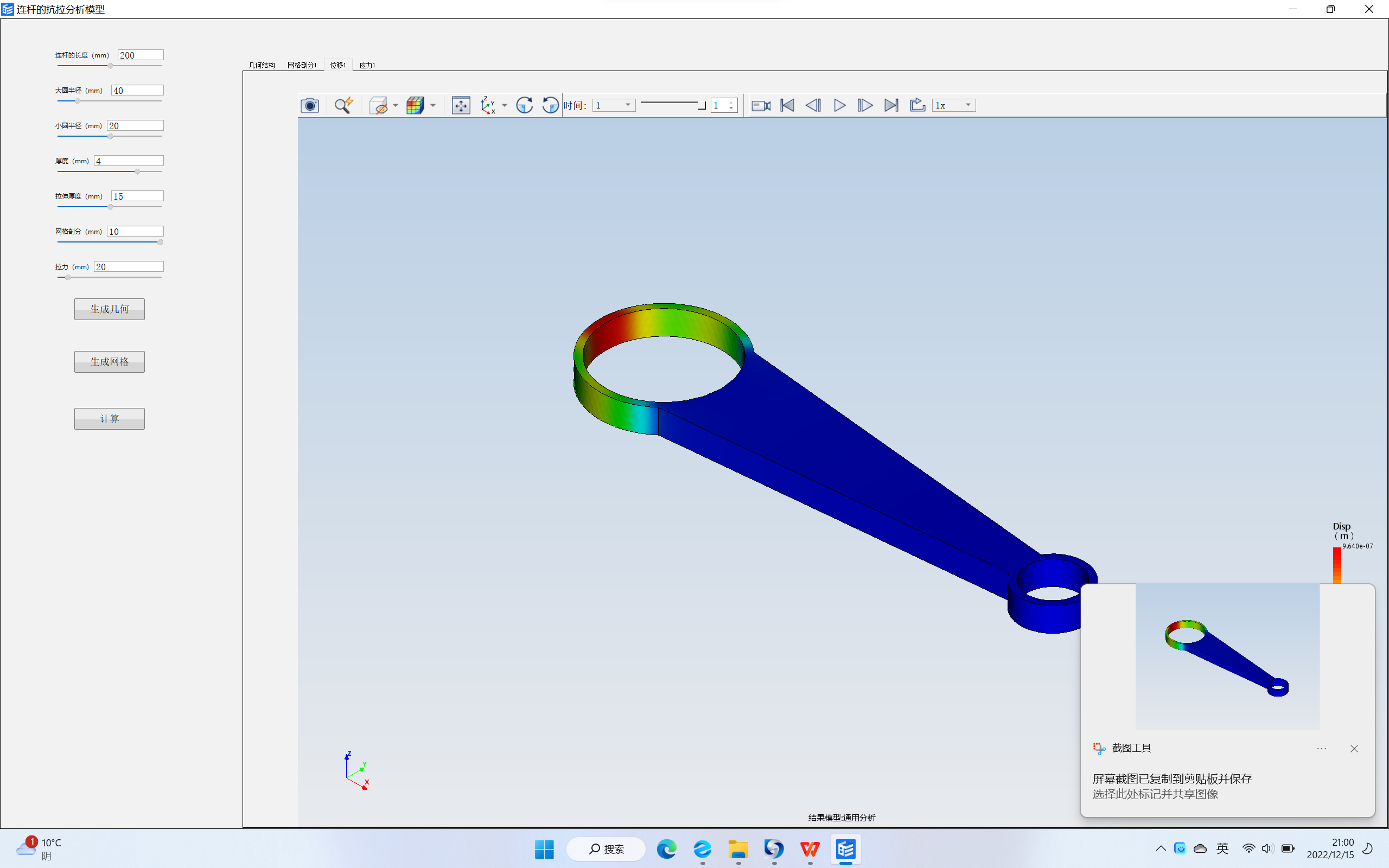Viewport: 1389px width, 868px height.
Task: Click the export animation icon
Action: 917,105
